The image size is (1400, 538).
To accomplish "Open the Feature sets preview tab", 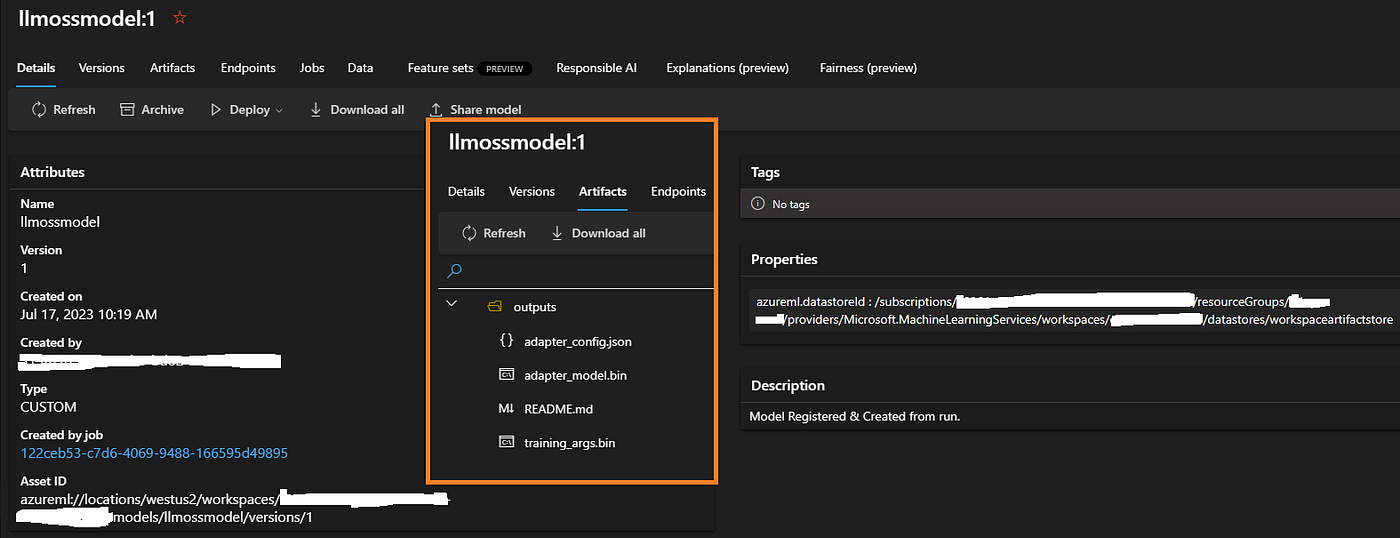I will coord(469,68).
